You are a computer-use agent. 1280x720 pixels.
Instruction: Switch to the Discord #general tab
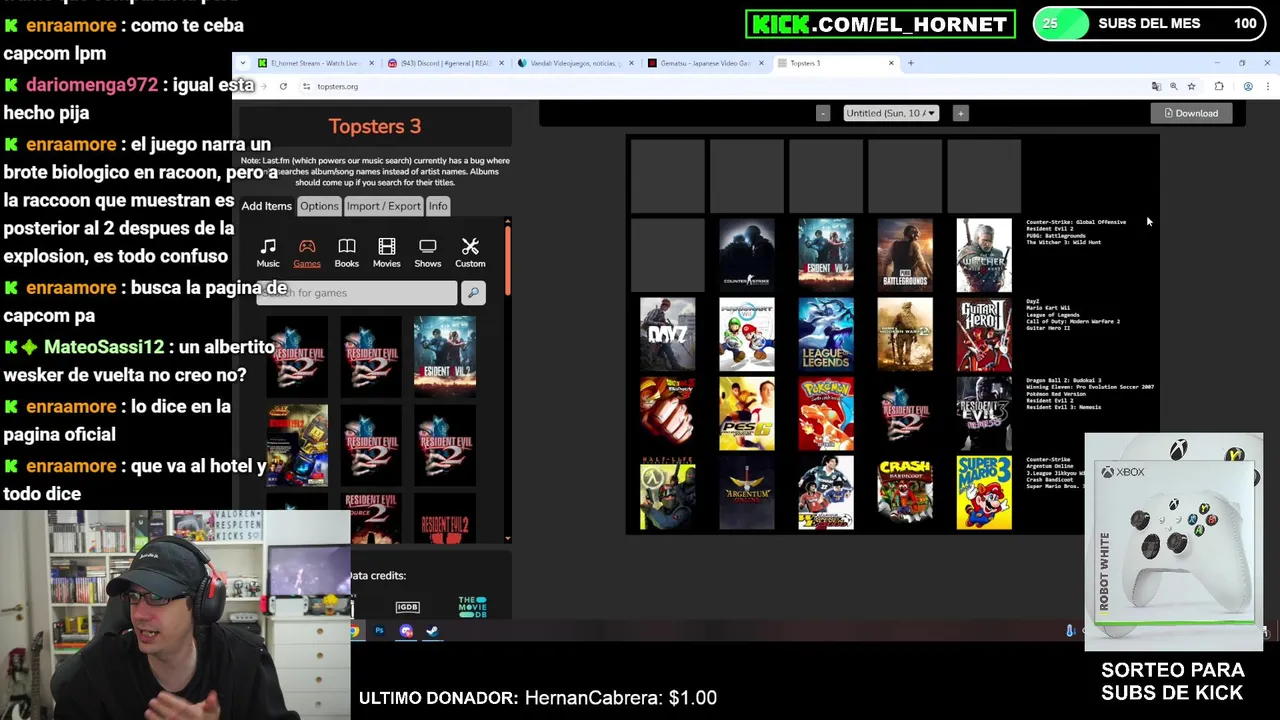click(x=445, y=63)
